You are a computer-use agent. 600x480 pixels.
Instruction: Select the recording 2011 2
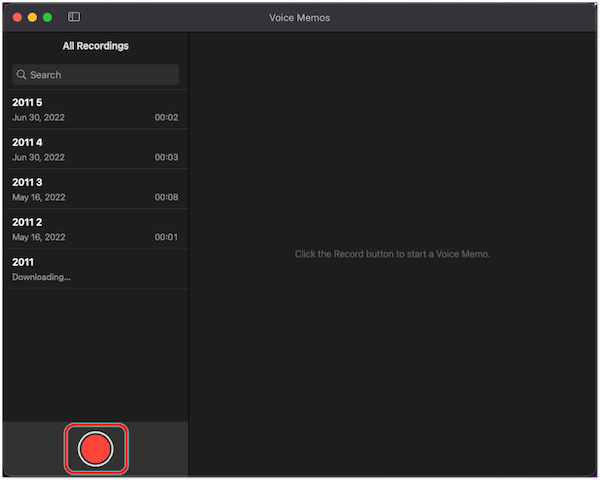point(96,229)
